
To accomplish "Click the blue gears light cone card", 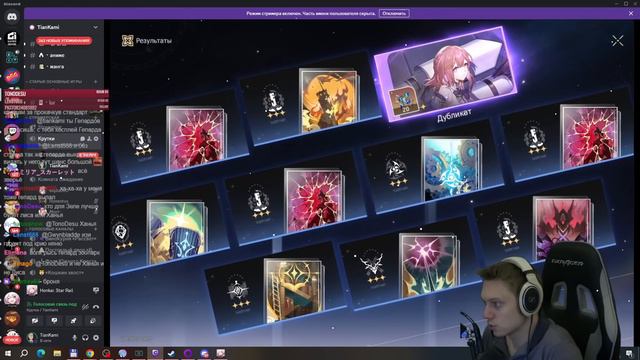I will click(451, 169).
